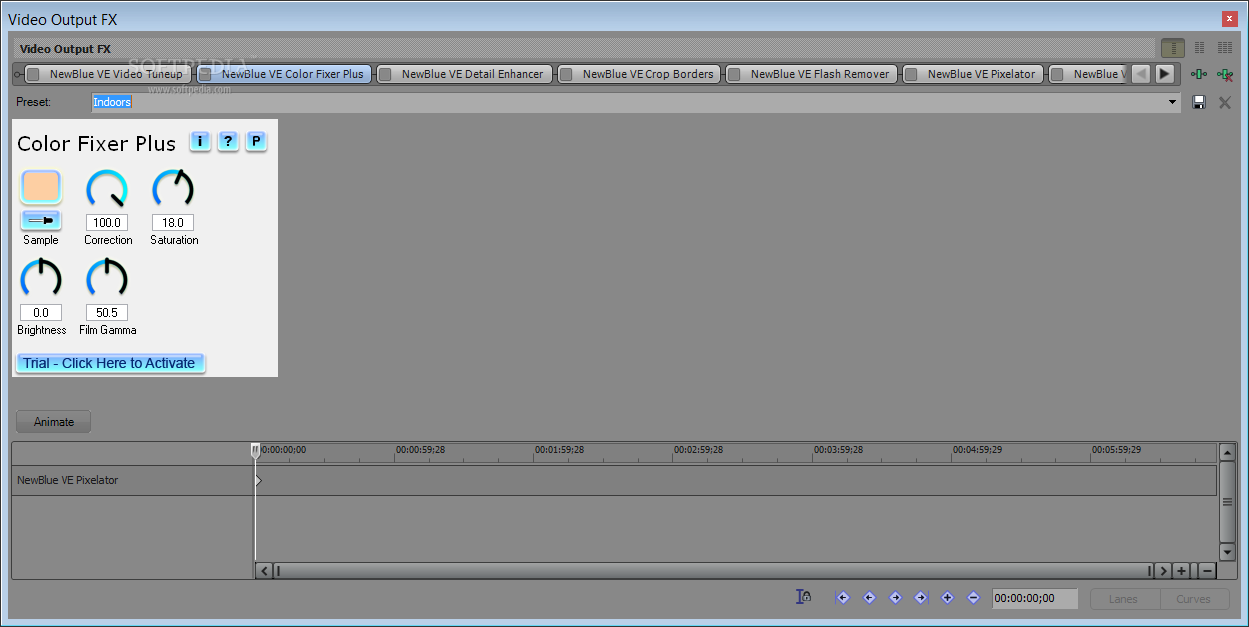This screenshot has height=627, width=1249.
Task: Jump to last keyframe
Action: coord(921,598)
